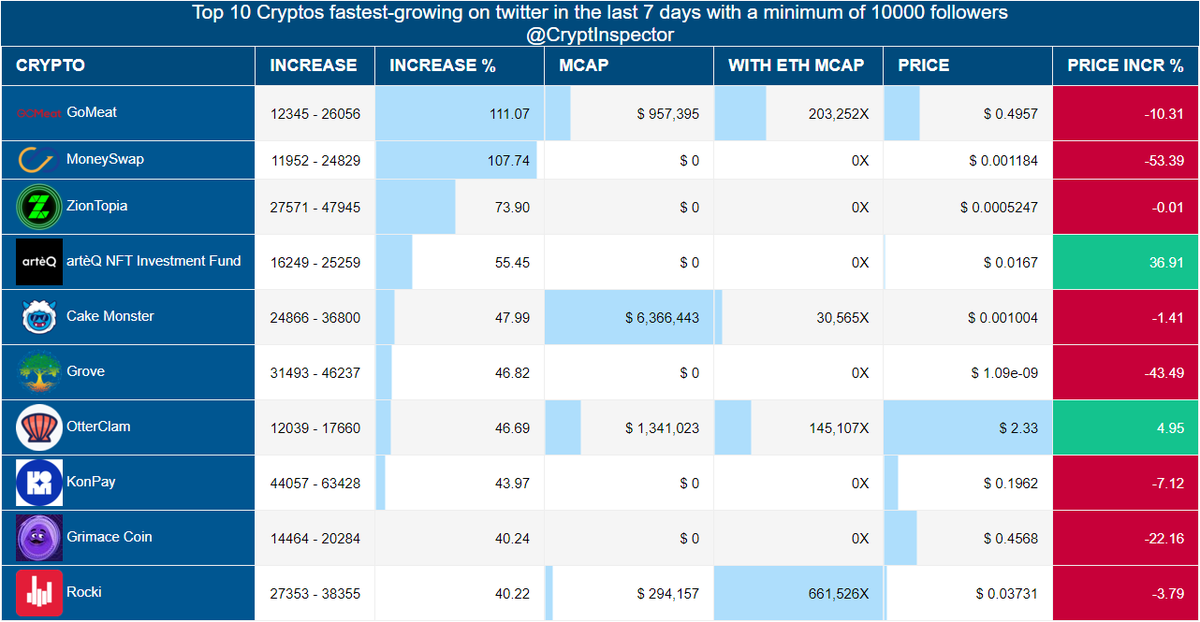The width and height of the screenshot is (1200, 622).
Task: Click the KonPay blue logo
Action: 39,482
